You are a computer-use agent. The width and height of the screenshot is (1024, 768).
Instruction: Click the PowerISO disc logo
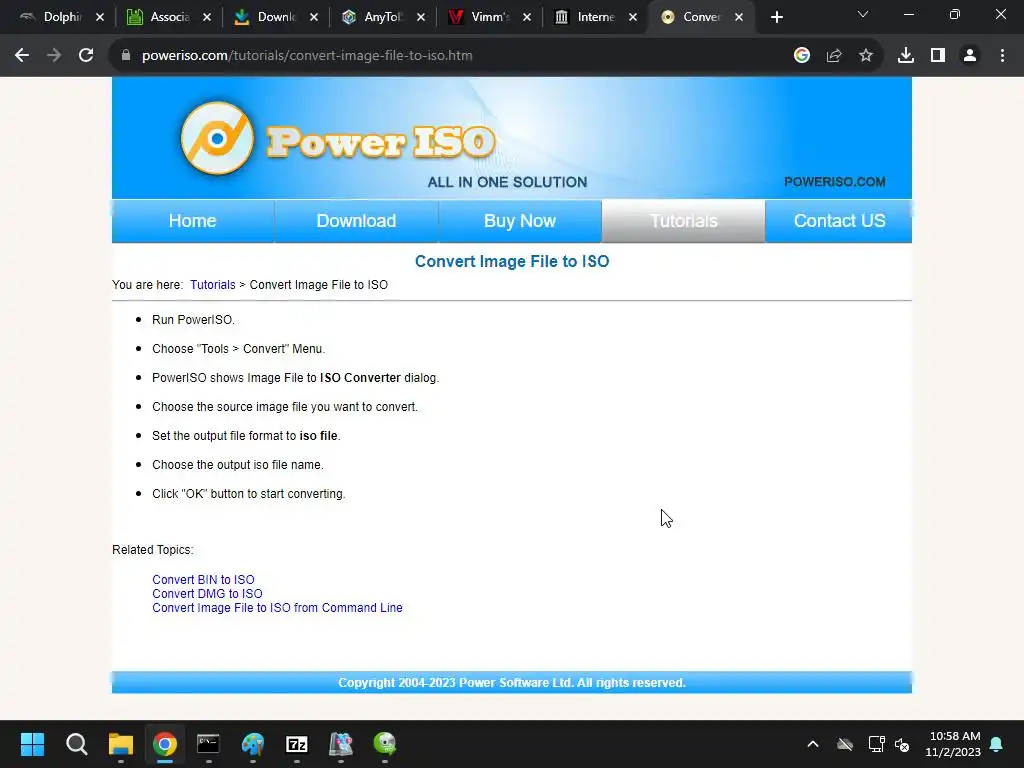217,138
